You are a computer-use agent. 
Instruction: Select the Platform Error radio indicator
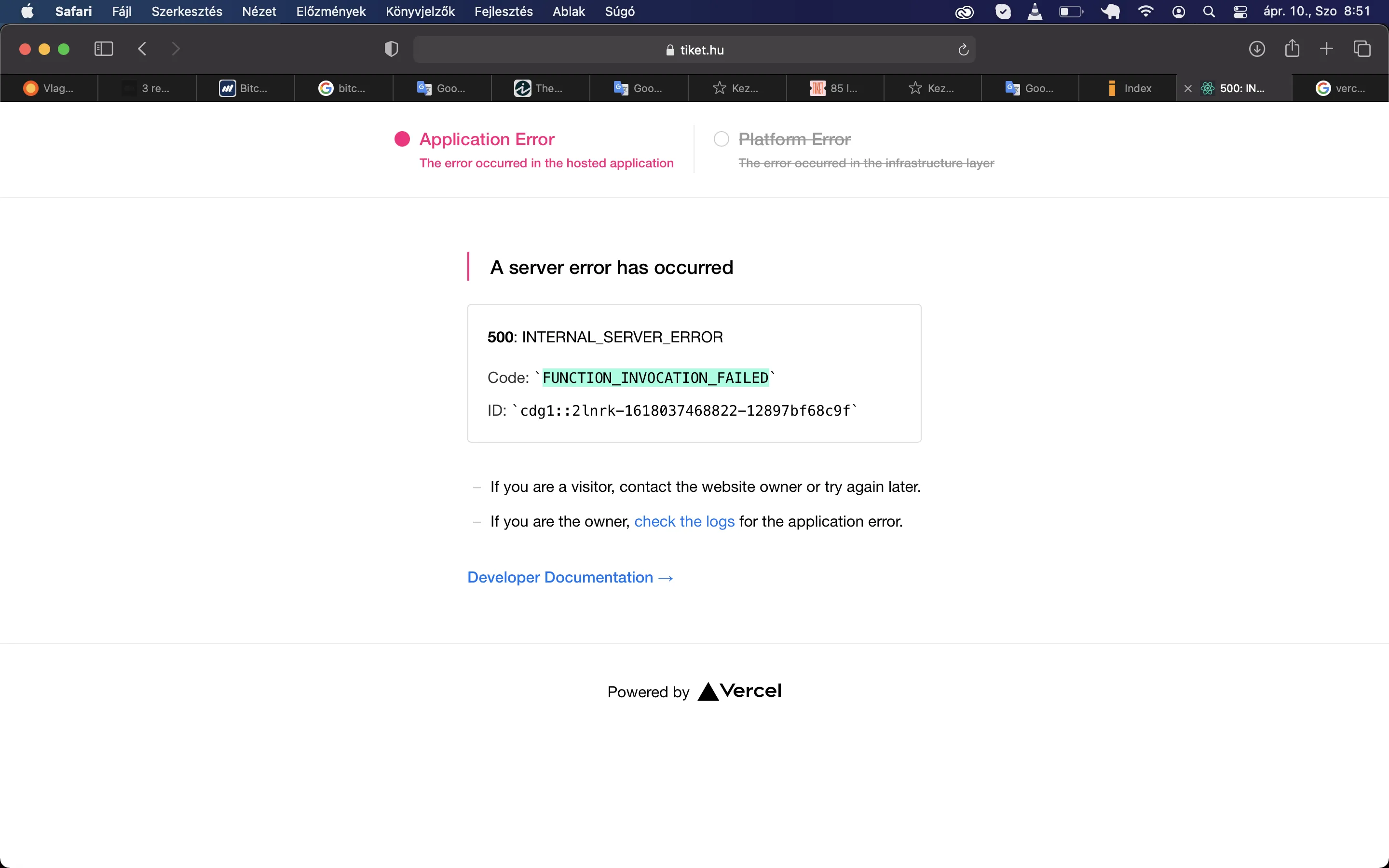click(721, 139)
